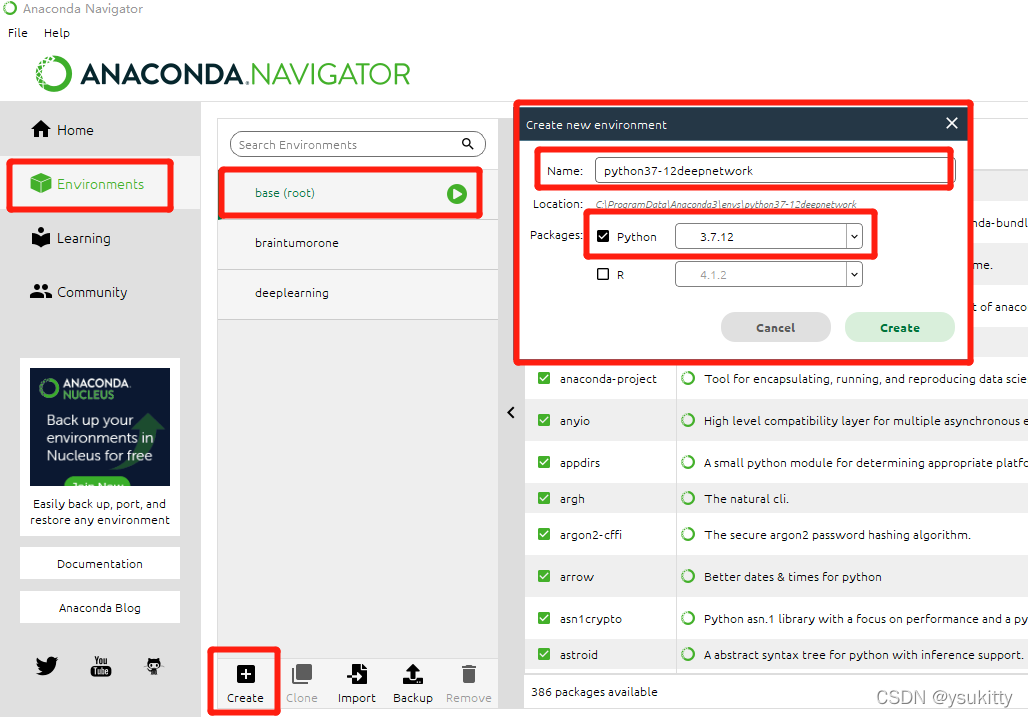The height and width of the screenshot is (717, 1028).
Task: Click the Clone environment icon
Action: point(302,674)
